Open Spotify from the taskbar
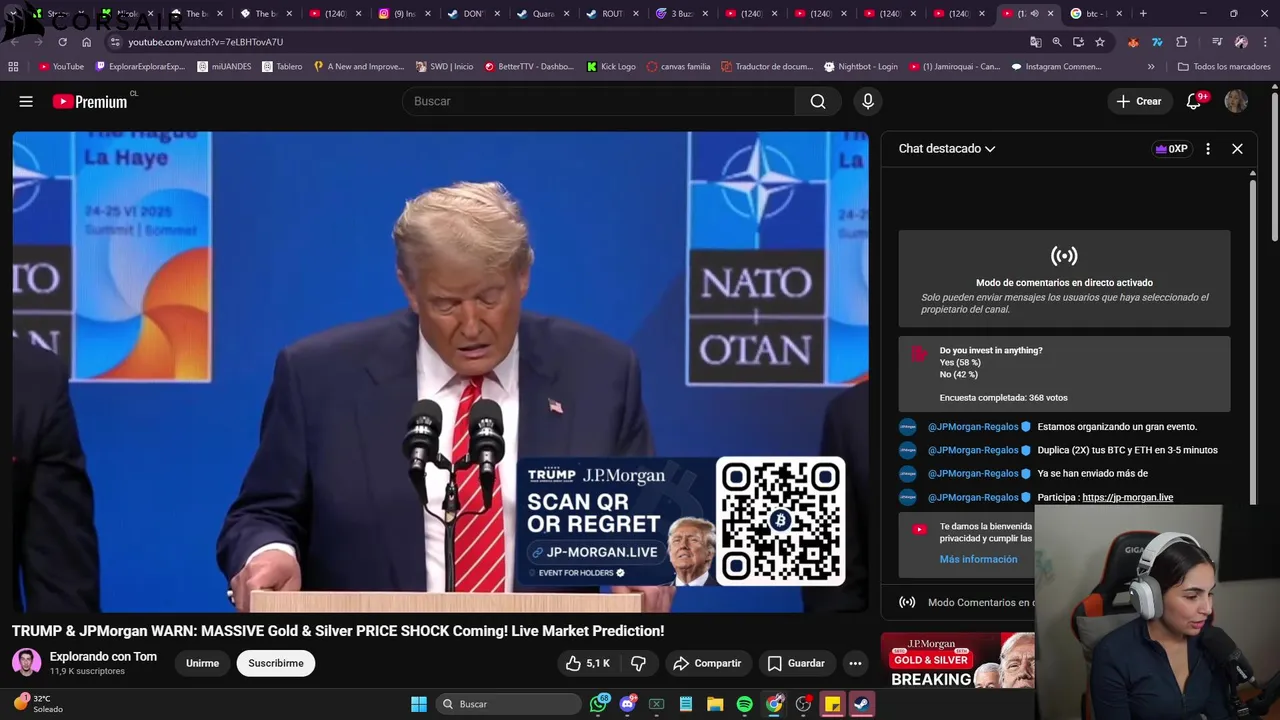Screen dimensions: 1280x720 744,704
